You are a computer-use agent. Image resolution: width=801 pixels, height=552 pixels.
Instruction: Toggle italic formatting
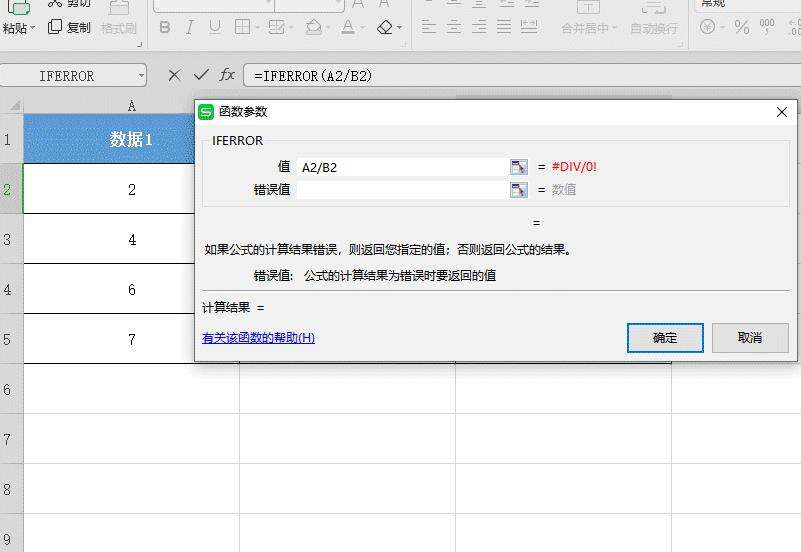[x=190, y=27]
